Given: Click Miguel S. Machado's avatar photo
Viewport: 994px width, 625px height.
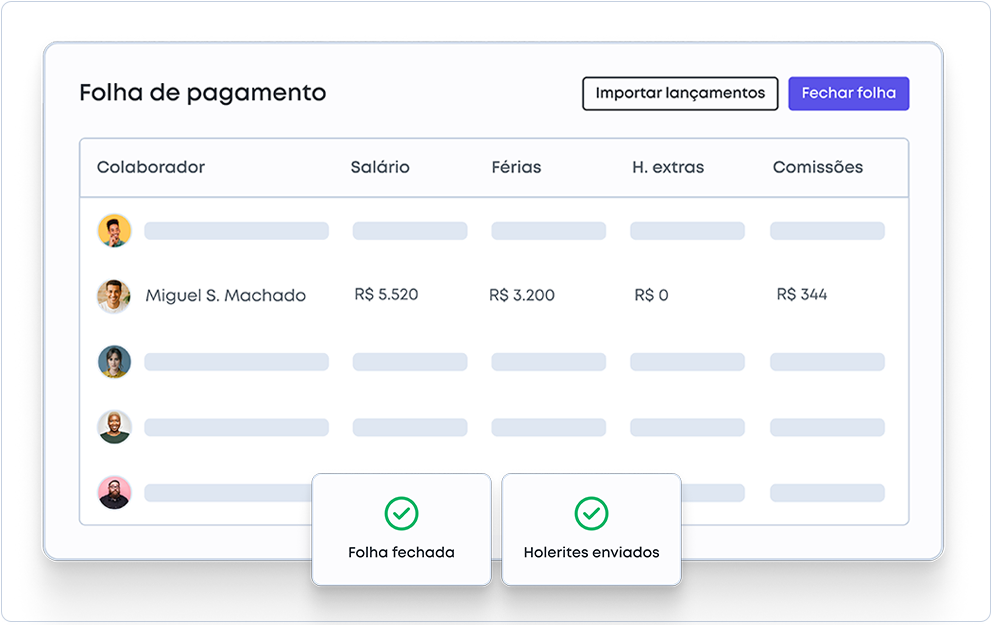Looking at the screenshot, I should 114,296.
